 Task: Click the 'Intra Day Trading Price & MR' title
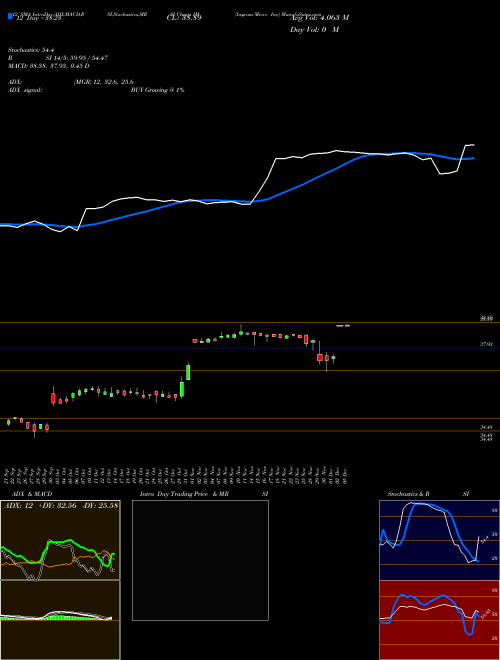tap(185, 494)
